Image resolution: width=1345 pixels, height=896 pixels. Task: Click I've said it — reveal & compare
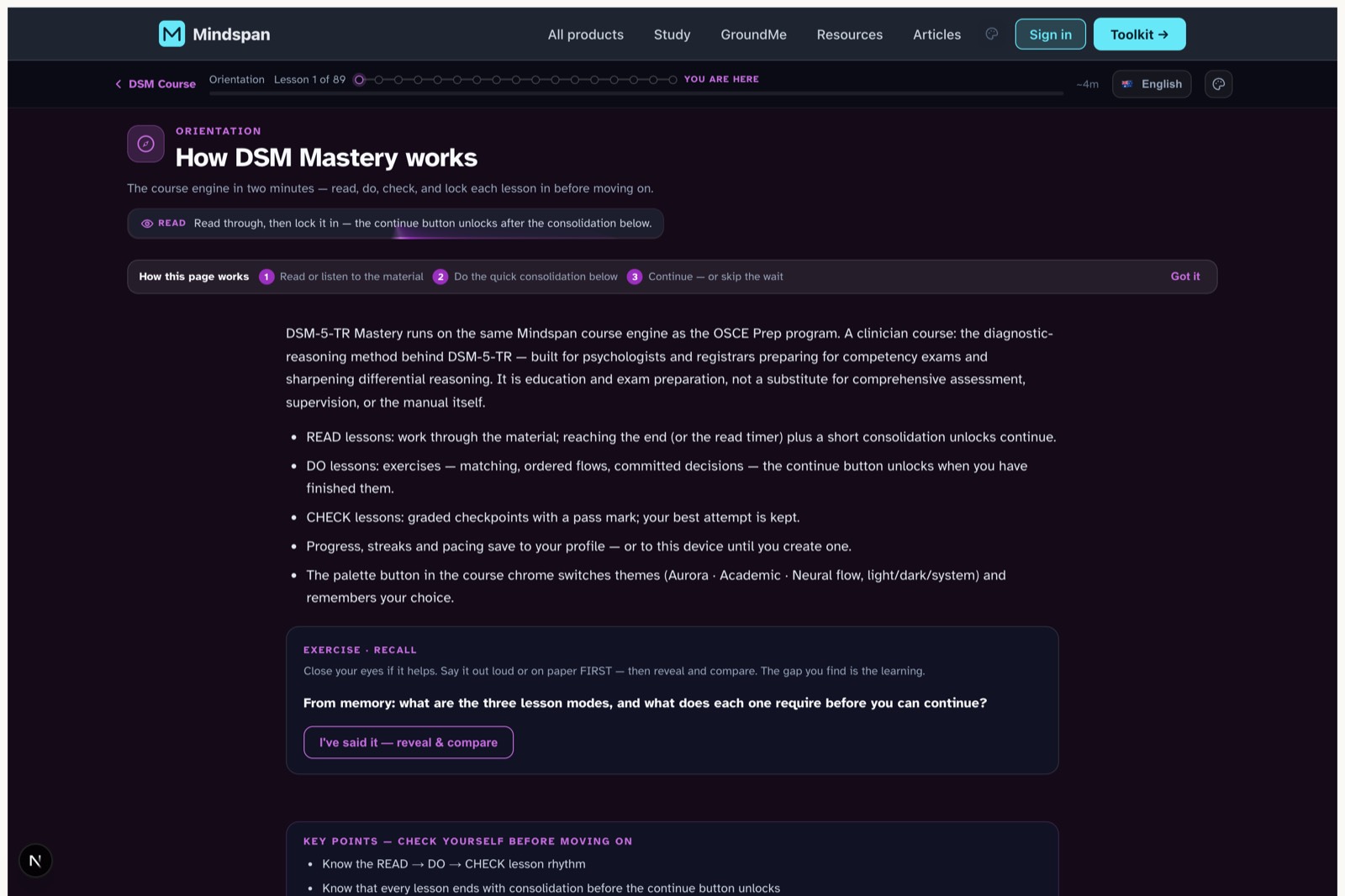coord(409,742)
